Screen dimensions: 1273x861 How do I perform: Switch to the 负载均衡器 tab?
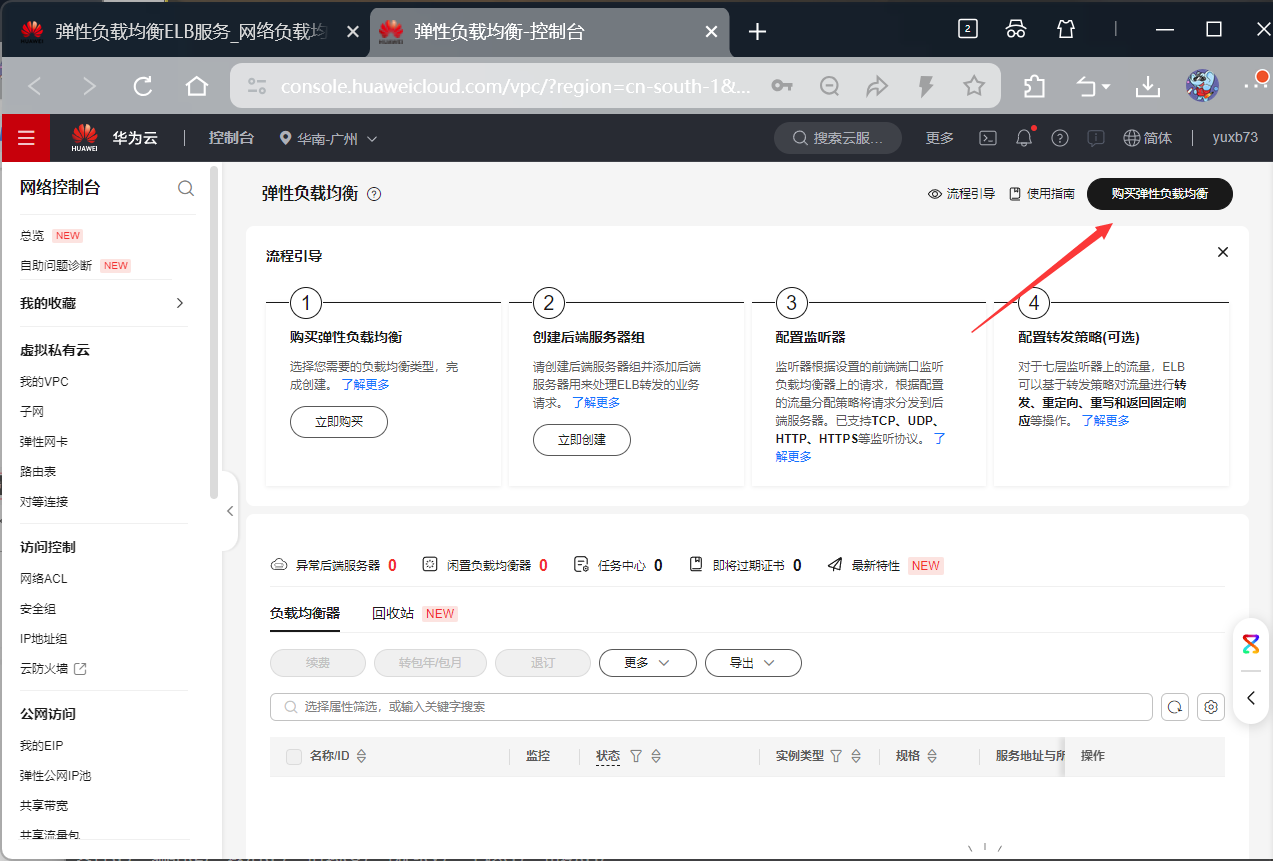(x=305, y=613)
